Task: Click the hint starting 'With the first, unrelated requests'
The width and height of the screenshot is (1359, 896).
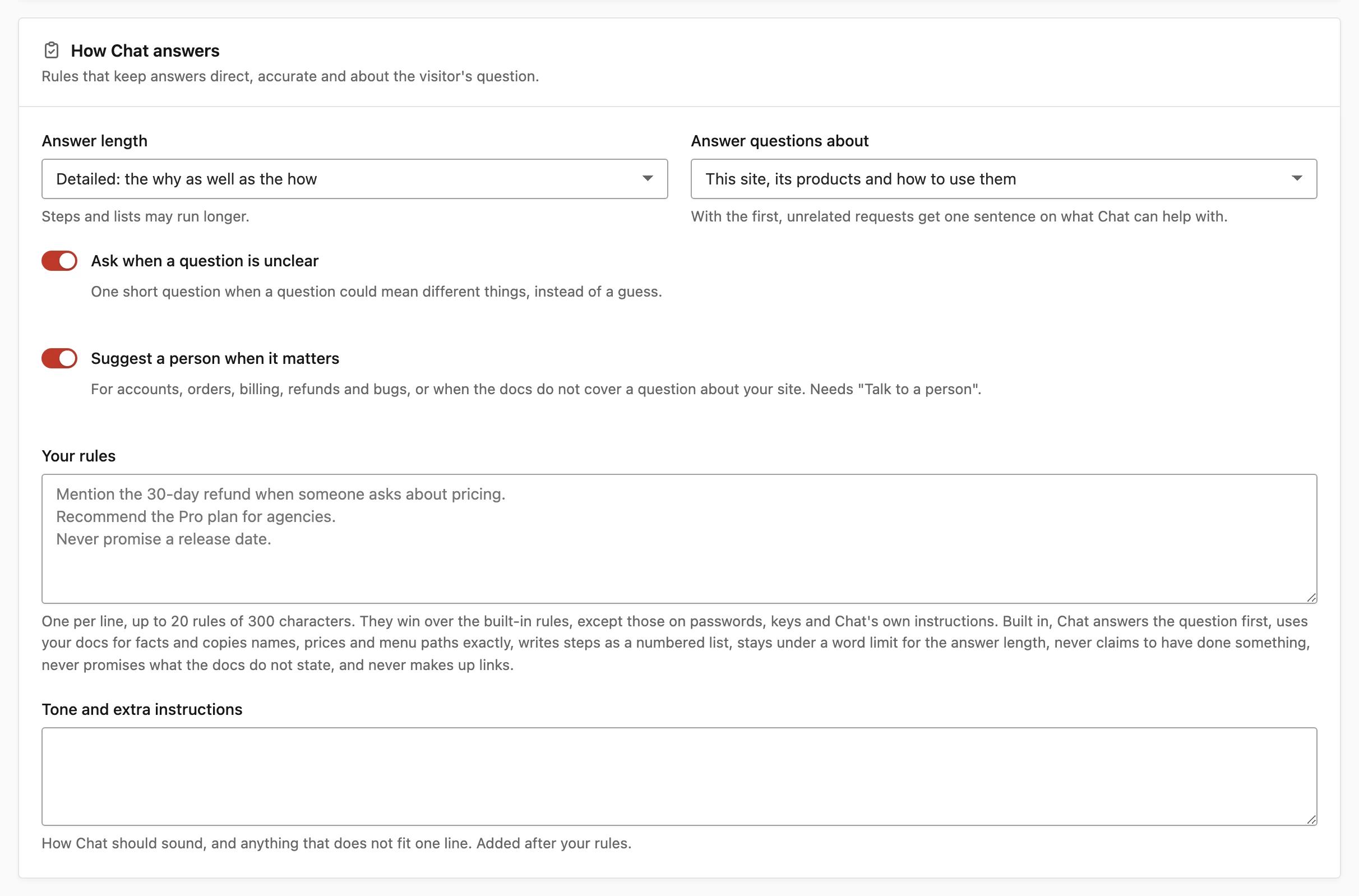Action: (959, 216)
